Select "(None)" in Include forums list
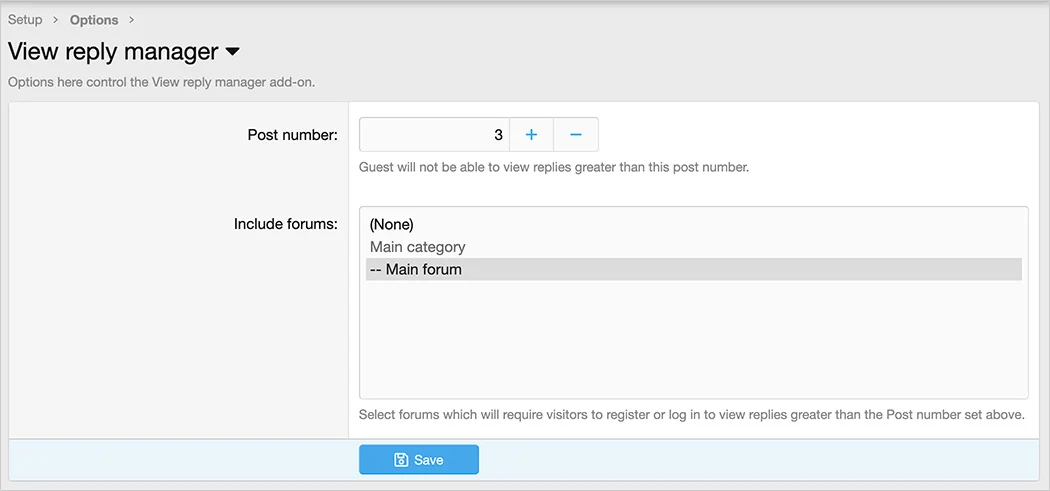The width and height of the screenshot is (1050, 491). point(392,224)
